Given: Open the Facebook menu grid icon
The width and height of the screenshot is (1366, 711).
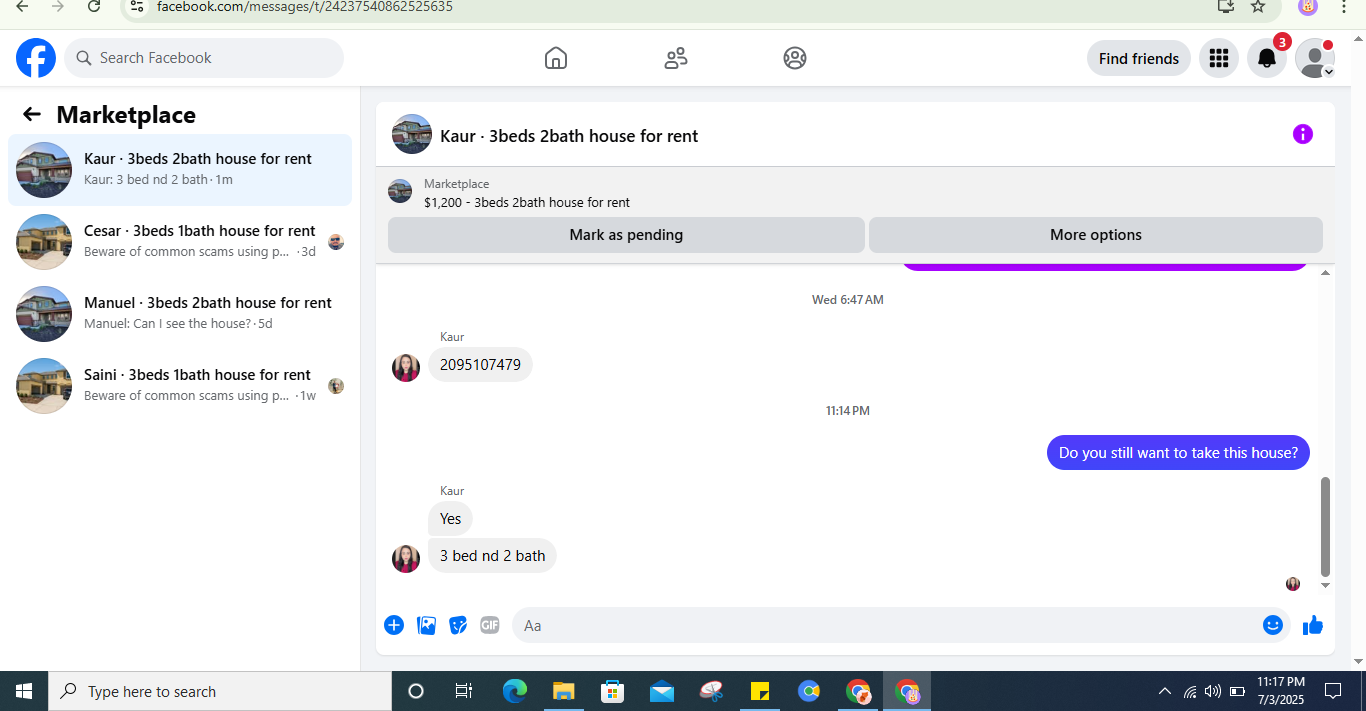Looking at the screenshot, I should pos(1218,58).
